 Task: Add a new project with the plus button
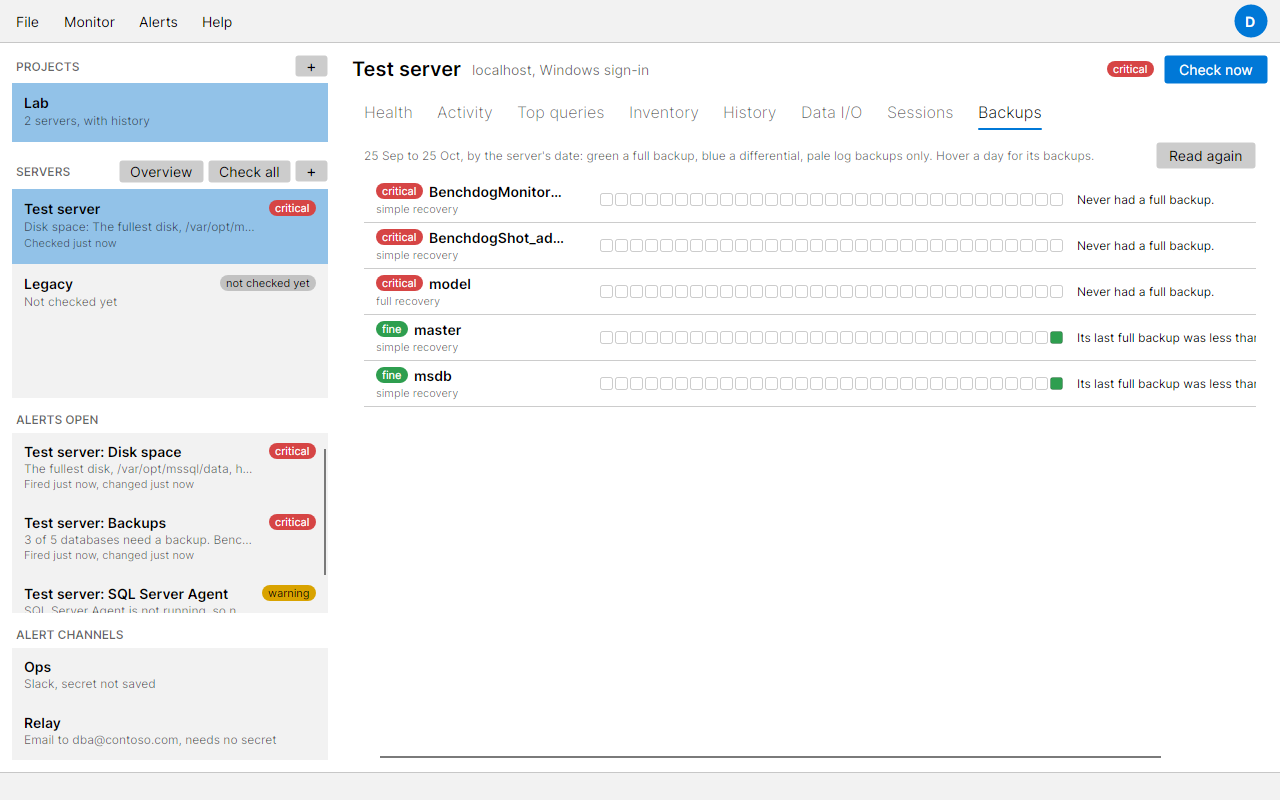pyautogui.click(x=311, y=67)
